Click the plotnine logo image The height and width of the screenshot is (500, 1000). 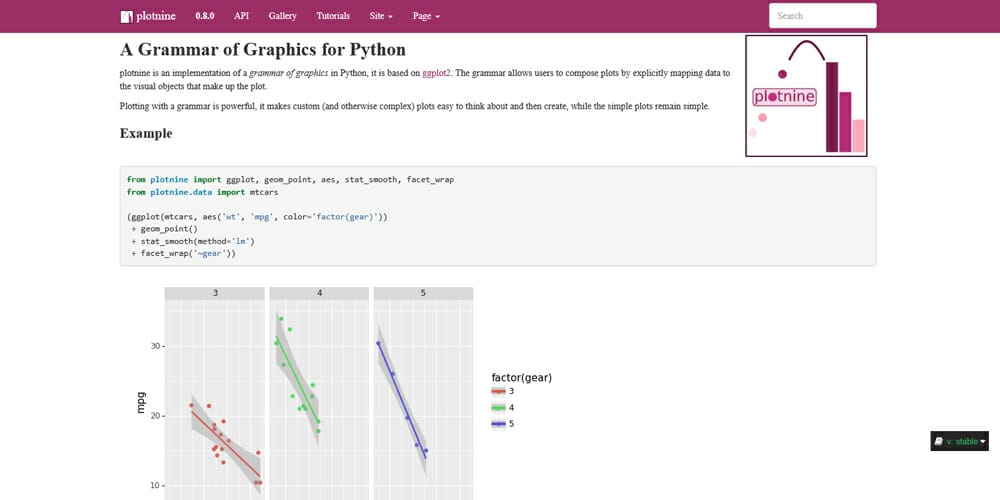806,96
